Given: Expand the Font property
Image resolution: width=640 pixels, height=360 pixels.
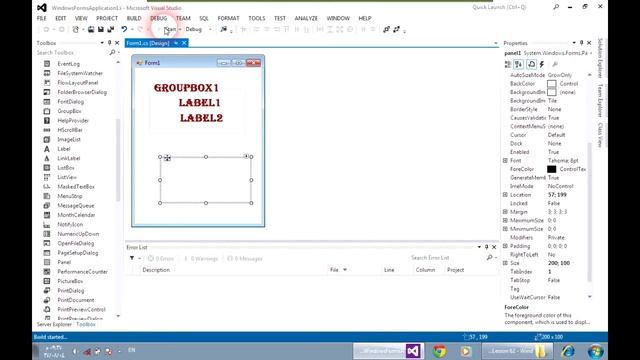Looking at the screenshot, I should click(505, 160).
